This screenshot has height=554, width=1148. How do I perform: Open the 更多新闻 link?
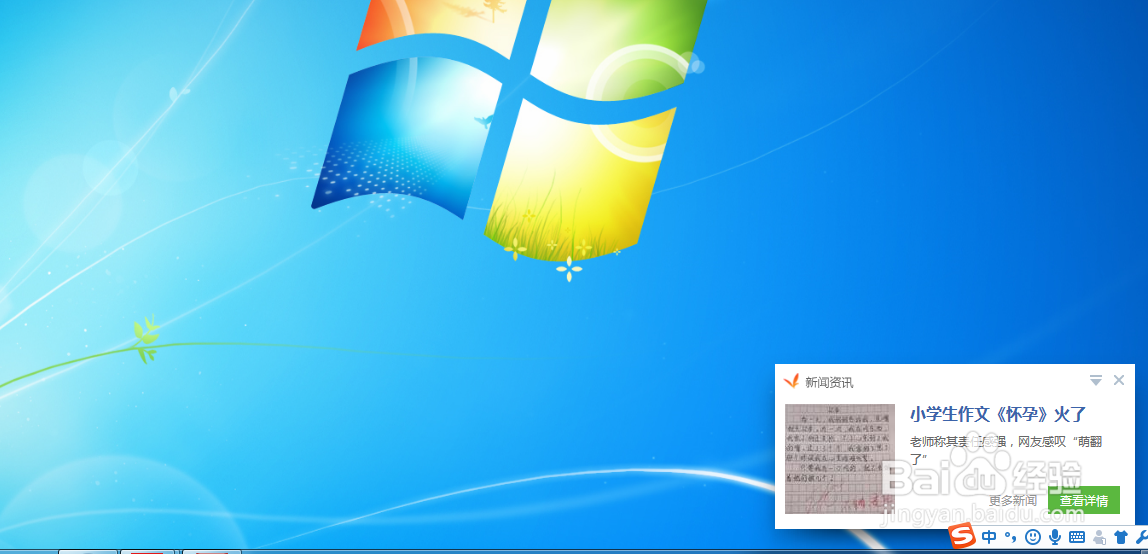(x=1013, y=501)
